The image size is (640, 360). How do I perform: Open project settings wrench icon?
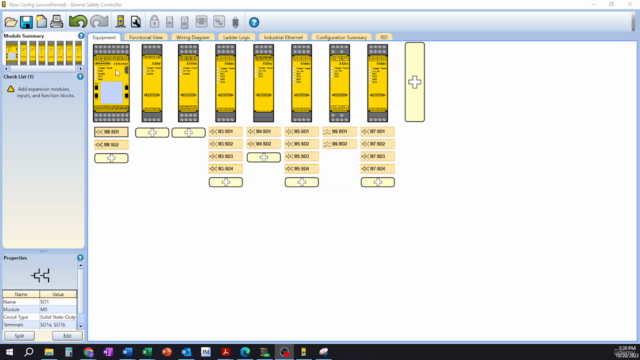point(136,22)
